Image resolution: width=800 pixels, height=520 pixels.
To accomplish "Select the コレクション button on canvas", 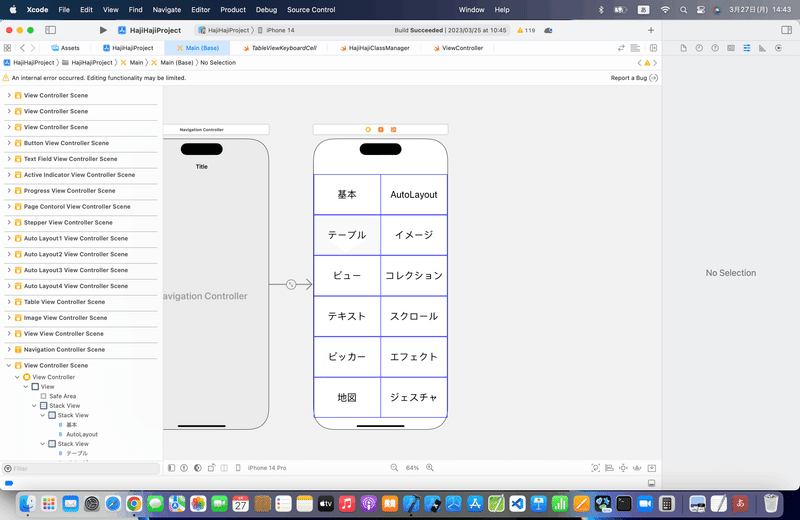I will tap(414, 276).
